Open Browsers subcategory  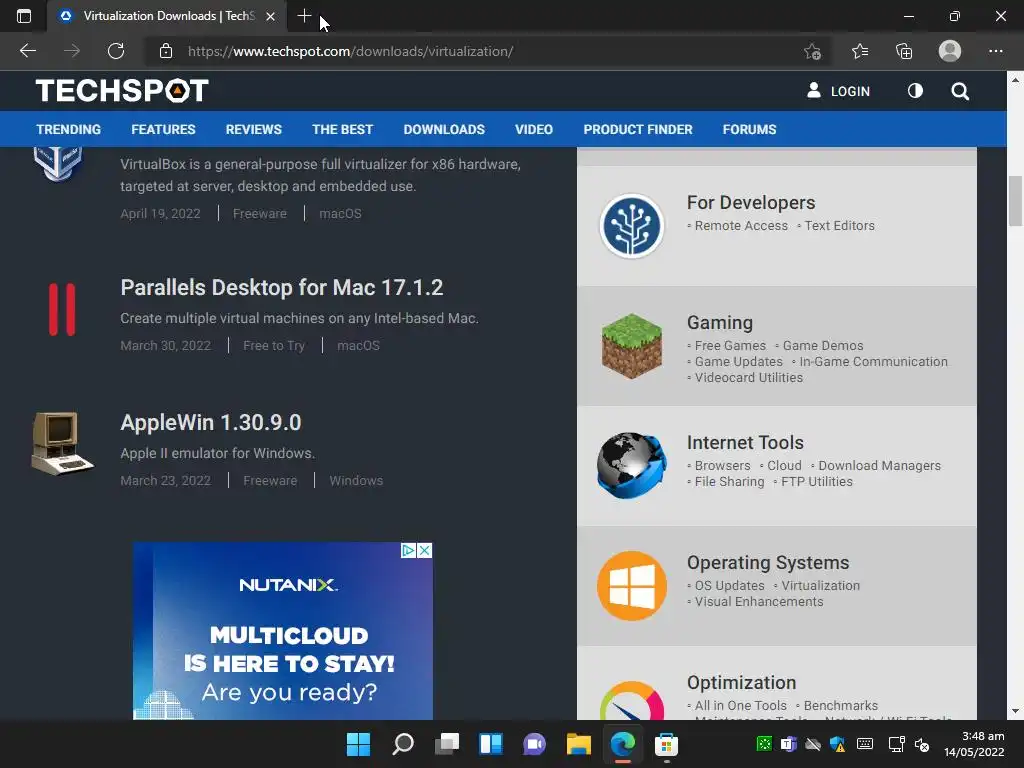coord(722,466)
